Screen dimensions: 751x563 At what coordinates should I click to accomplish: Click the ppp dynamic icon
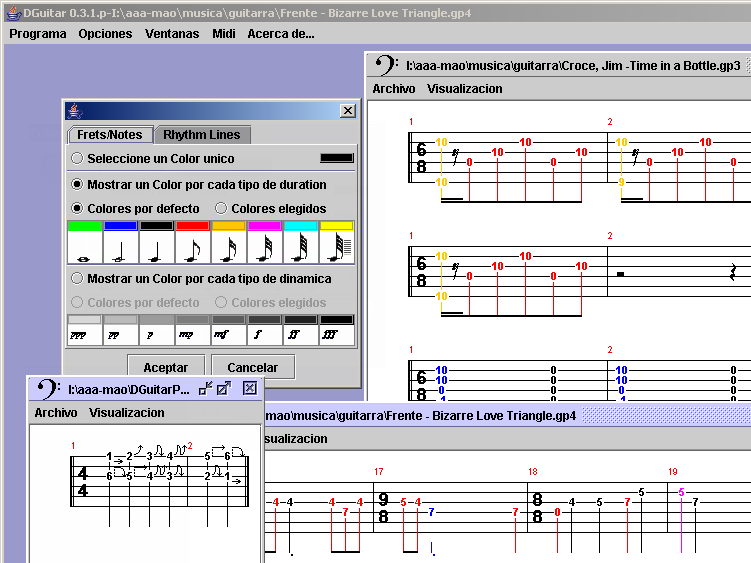pyautogui.click(x=85, y=335)
